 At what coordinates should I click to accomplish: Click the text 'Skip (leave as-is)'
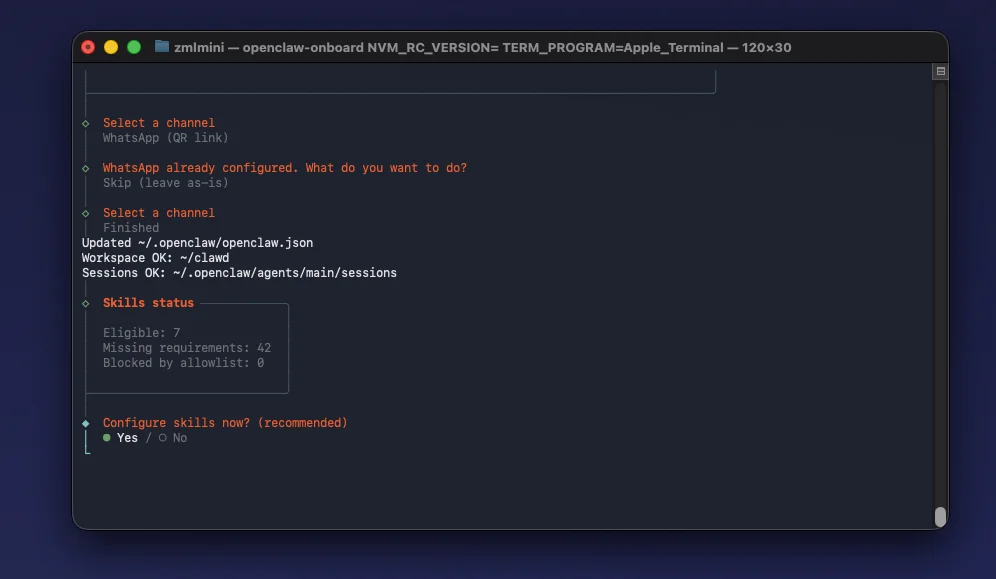(x=165, y=183)
